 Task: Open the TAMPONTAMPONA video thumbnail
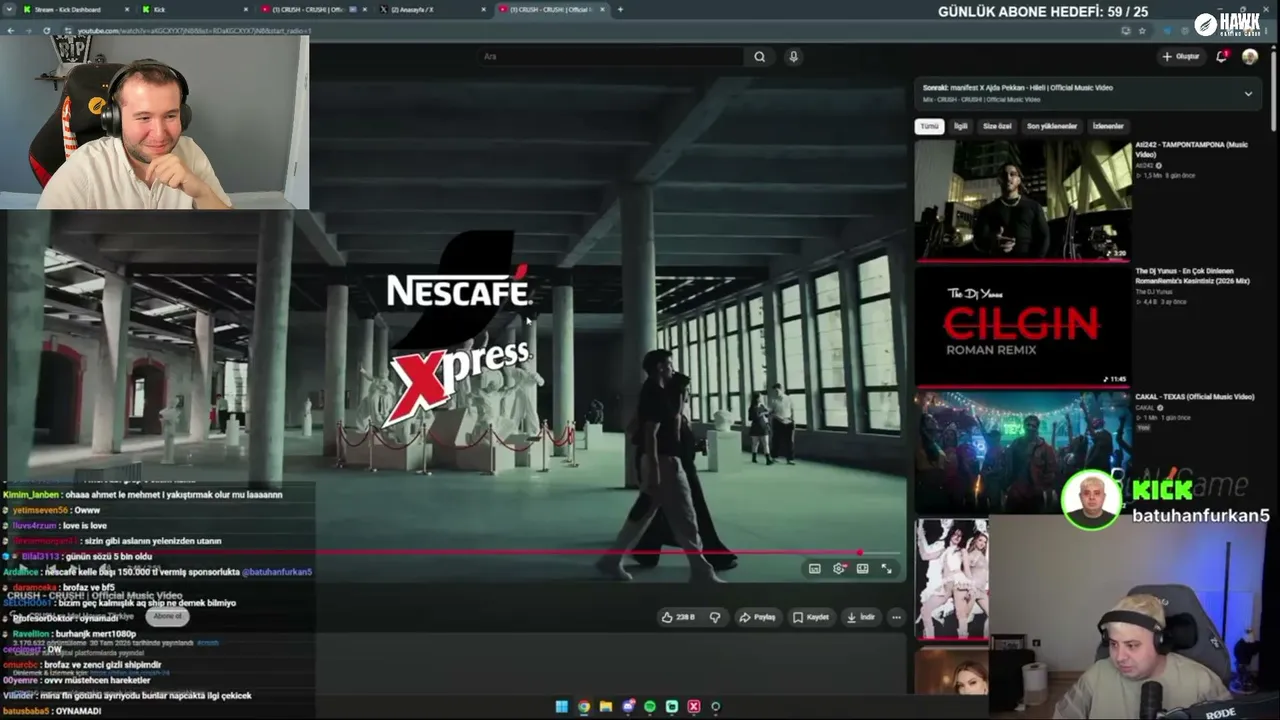point(1023,199)
